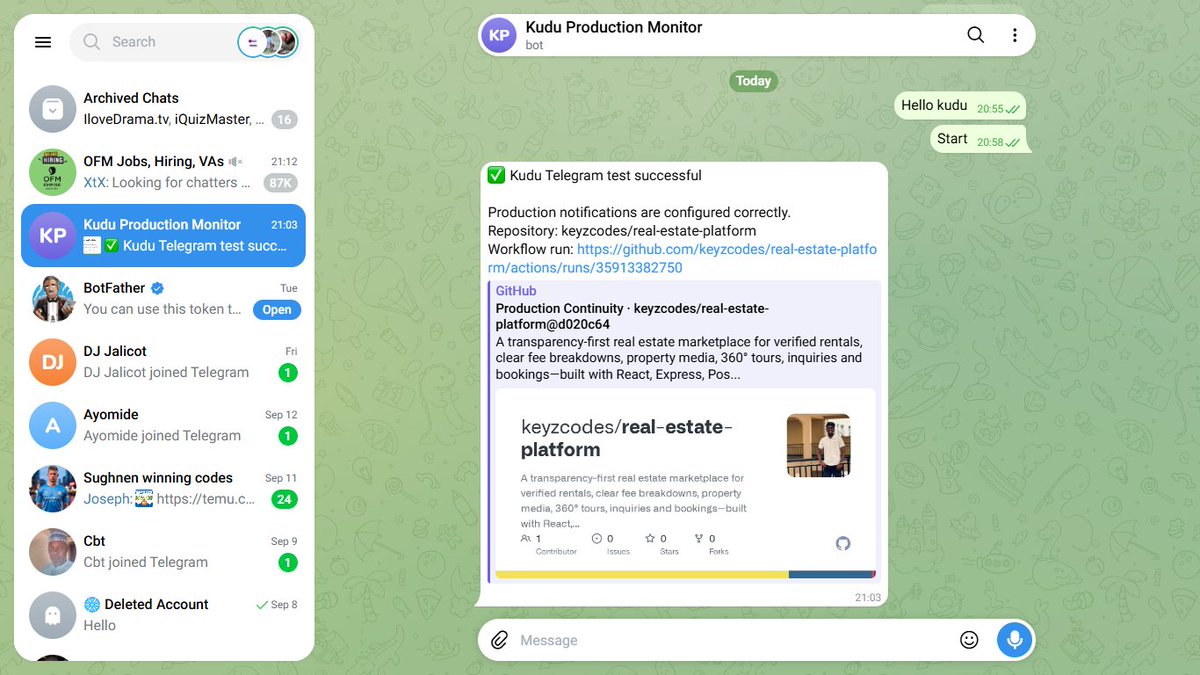The height and width of the screenshot is (675, 1200).
Task: Start voice recording with microphone button
Action: (x=1014, y=640)
